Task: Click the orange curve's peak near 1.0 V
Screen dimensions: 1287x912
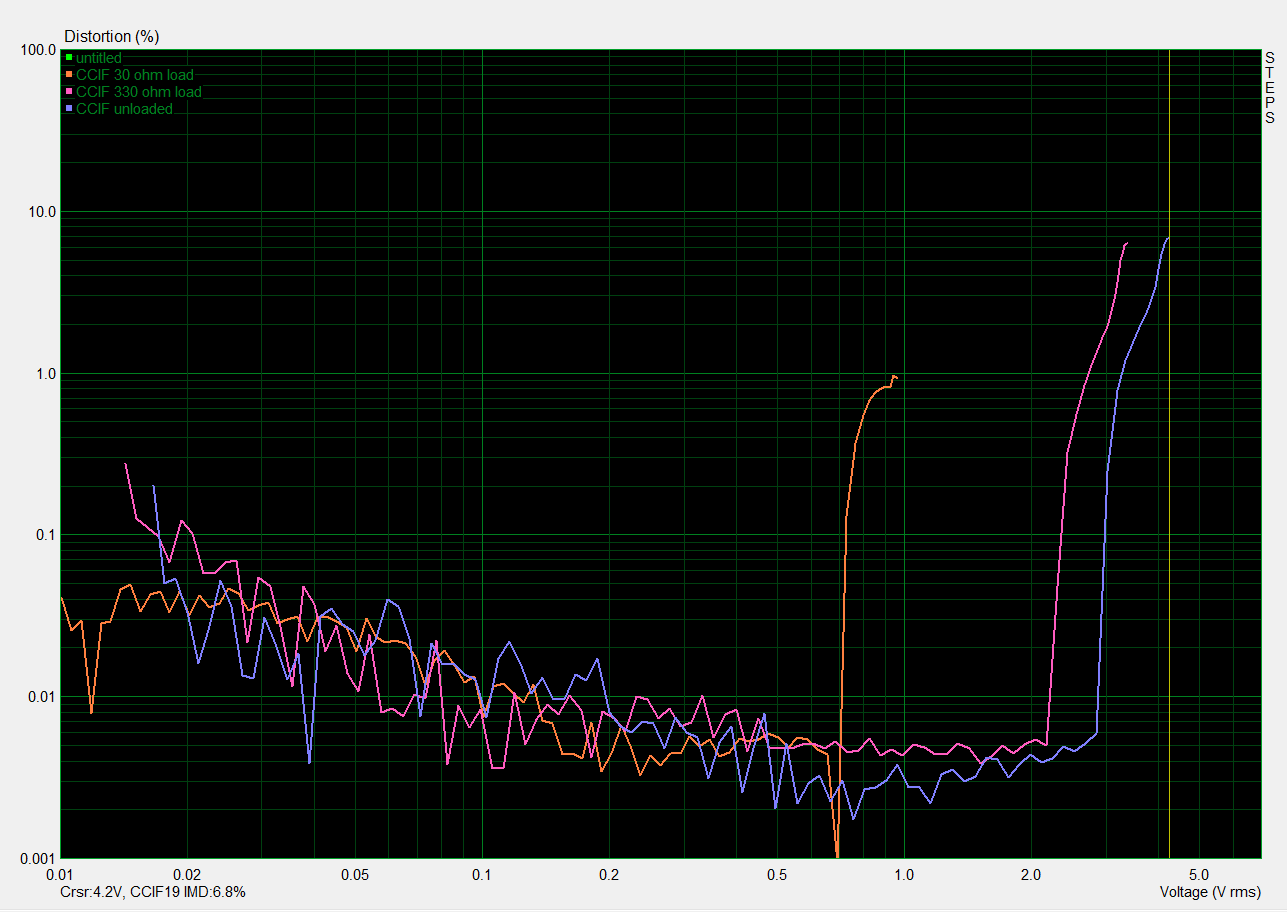Action: pos(893,376)
